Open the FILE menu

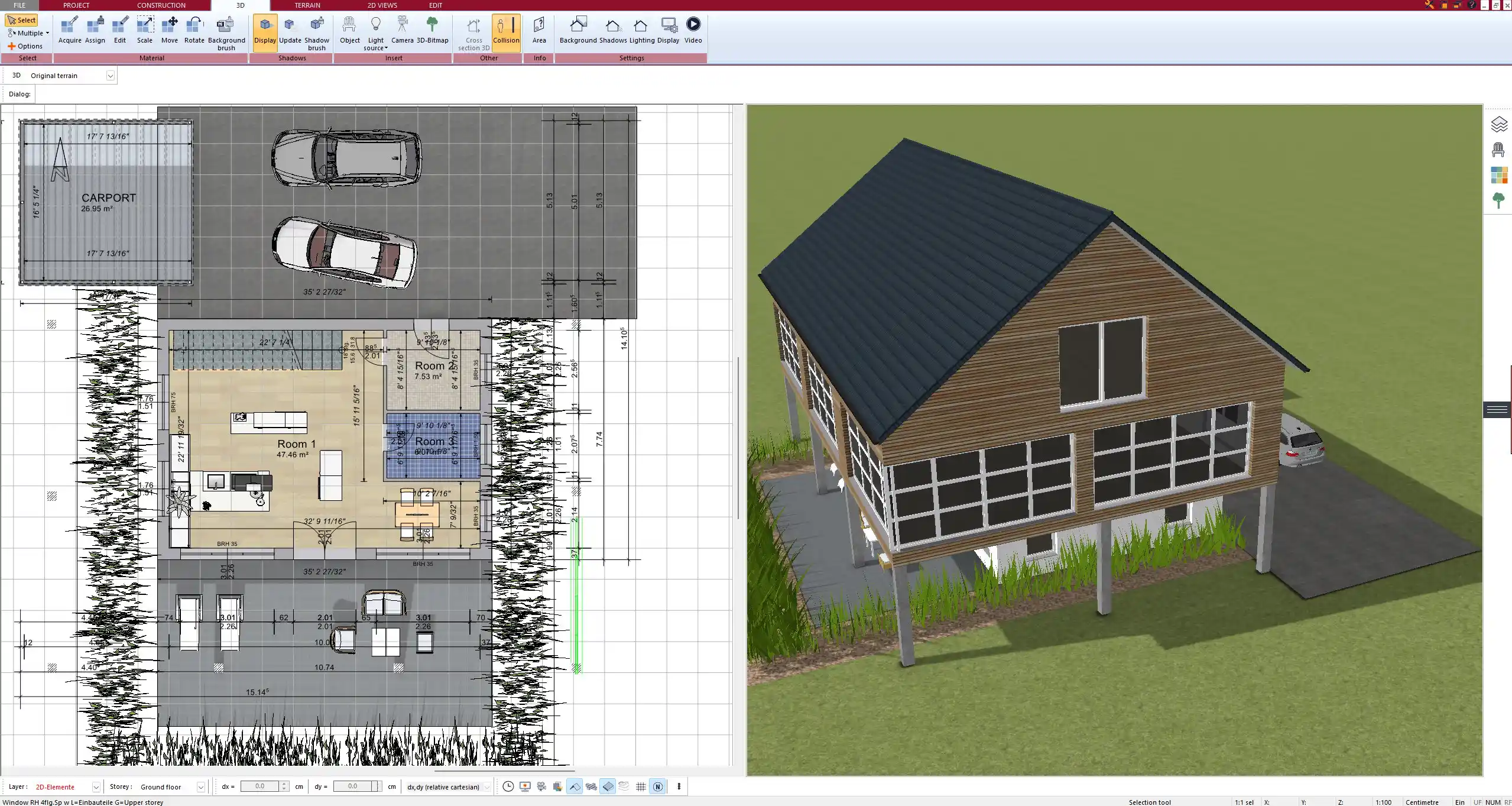click(x=20, y=5)
